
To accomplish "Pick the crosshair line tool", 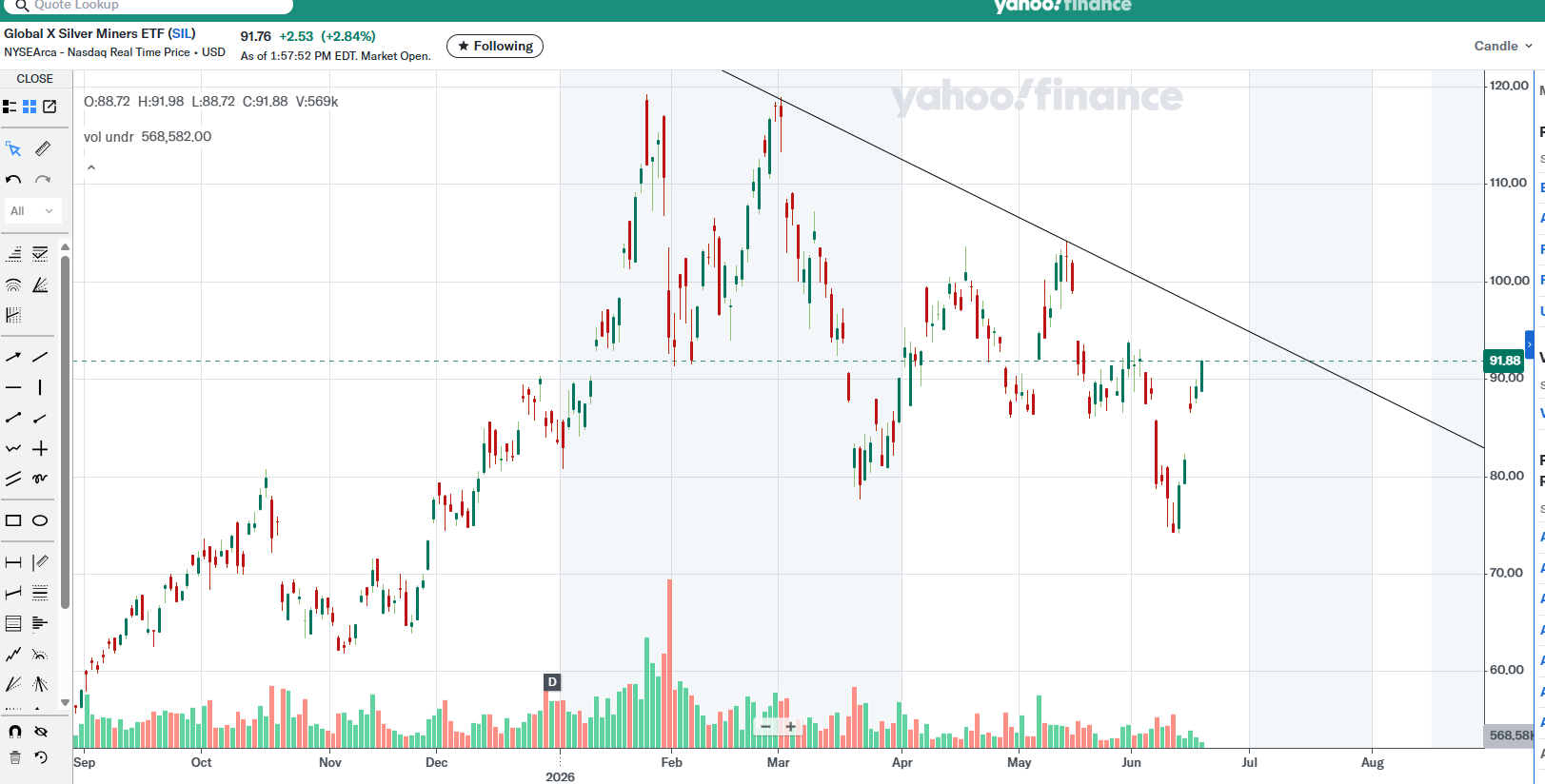I will pos(40,448).
